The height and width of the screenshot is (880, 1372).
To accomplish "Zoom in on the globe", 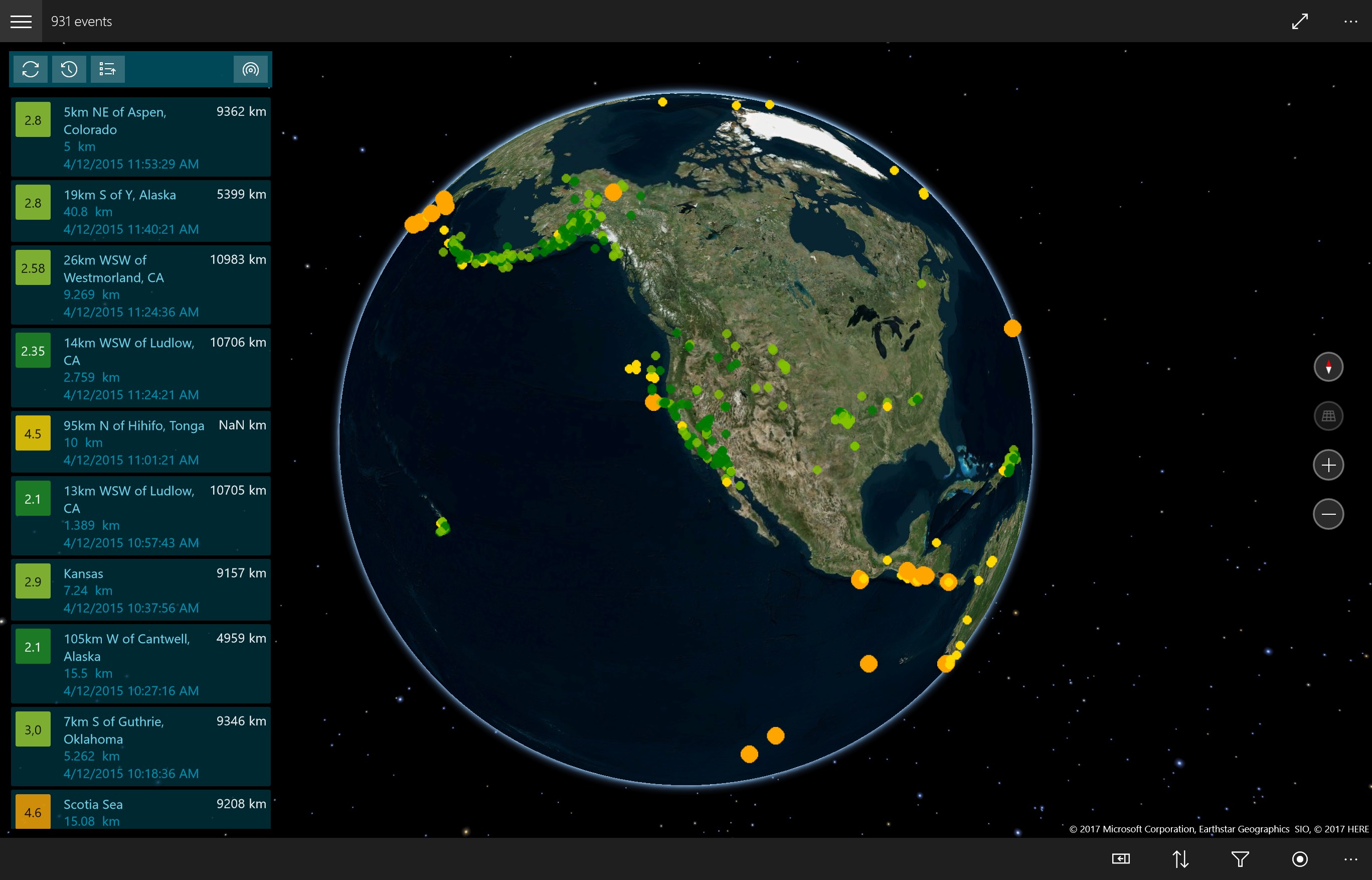I will [1328, 465].
